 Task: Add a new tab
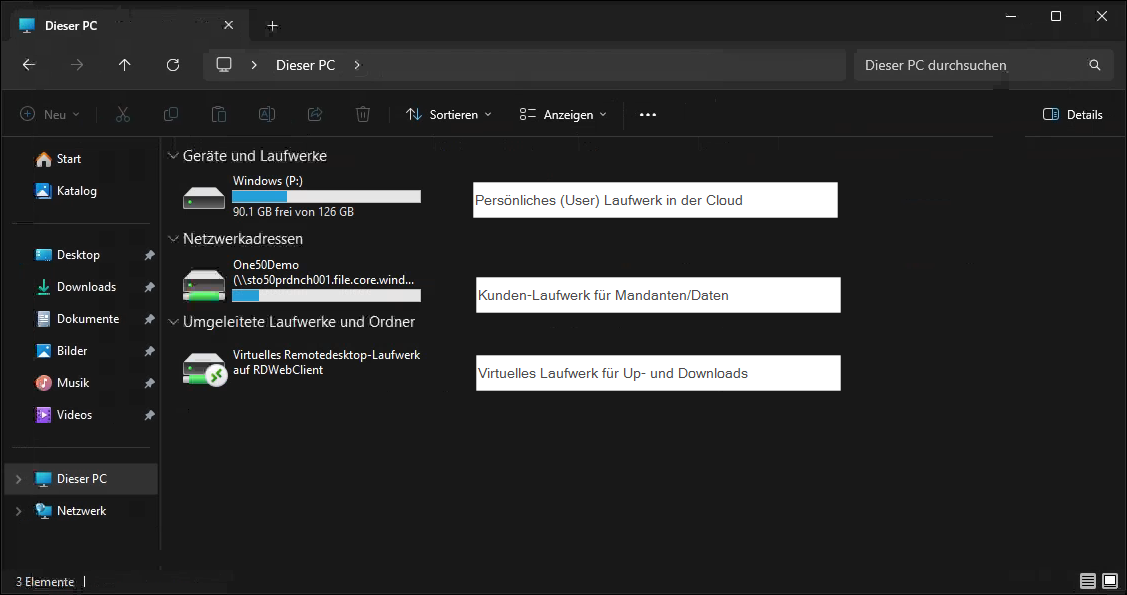click(272, 26)
